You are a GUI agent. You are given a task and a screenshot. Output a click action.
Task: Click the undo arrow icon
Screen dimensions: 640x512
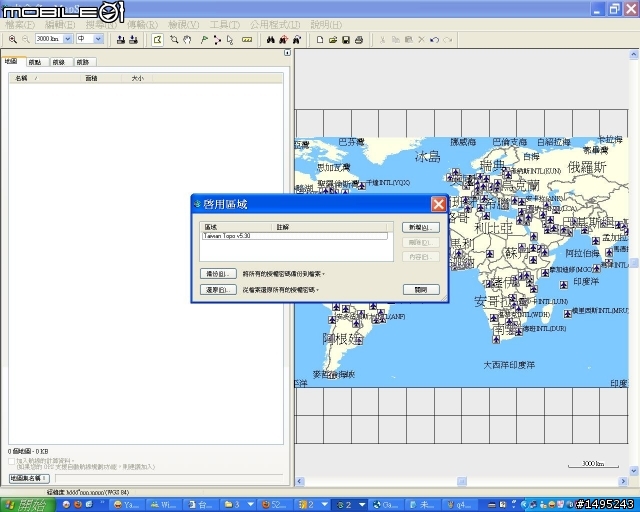coord(435,40)
